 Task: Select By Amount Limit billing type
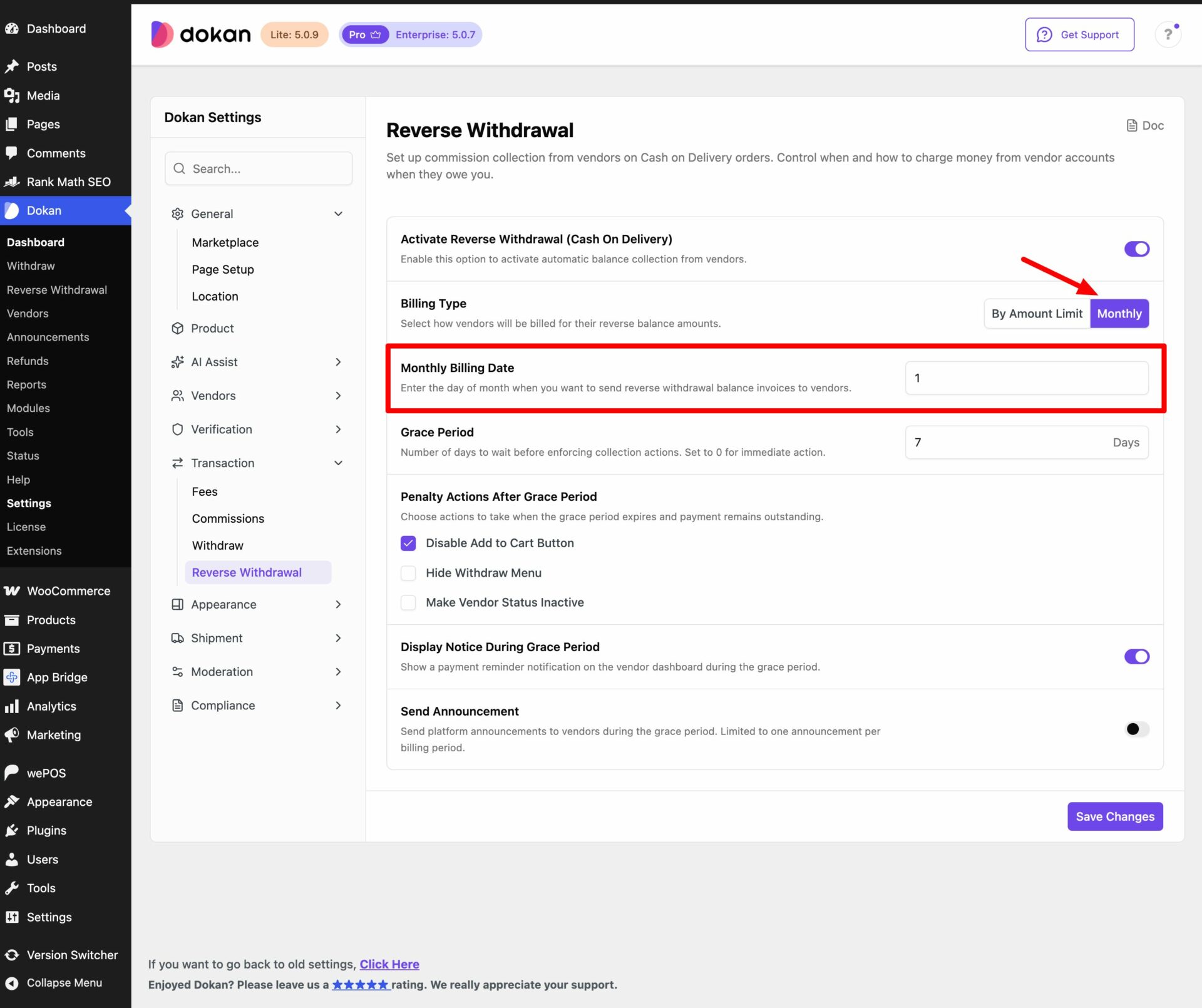click(1037, 314)
